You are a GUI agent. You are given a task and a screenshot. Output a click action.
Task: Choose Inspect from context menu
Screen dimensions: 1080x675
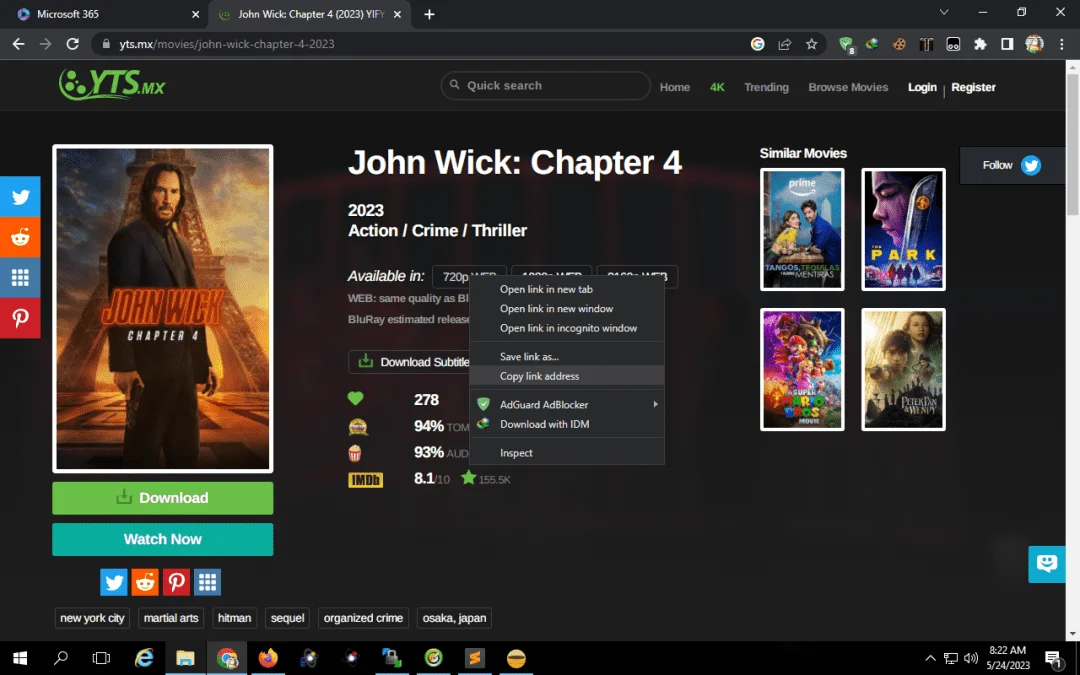click(x=567, y=453)
